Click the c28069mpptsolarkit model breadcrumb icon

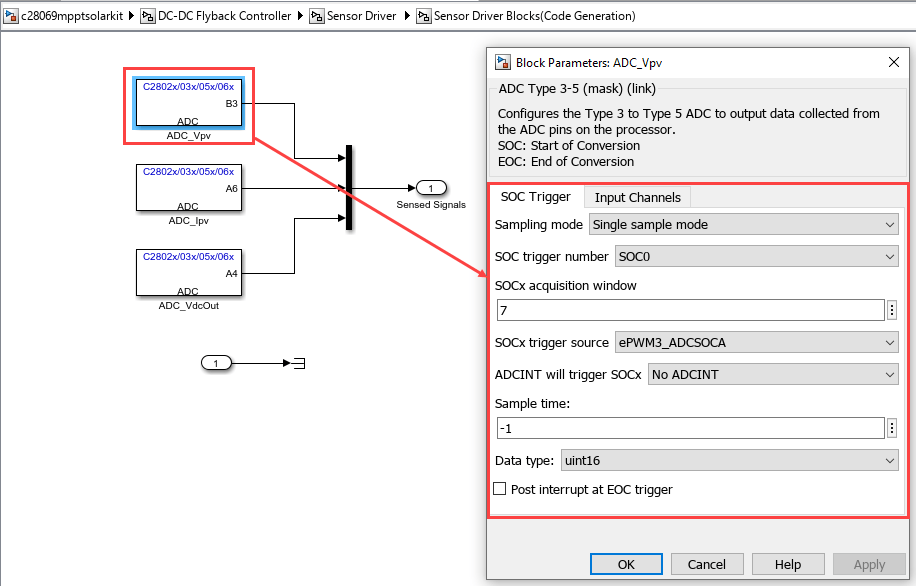pyautogui.click(x=11, y=16)
